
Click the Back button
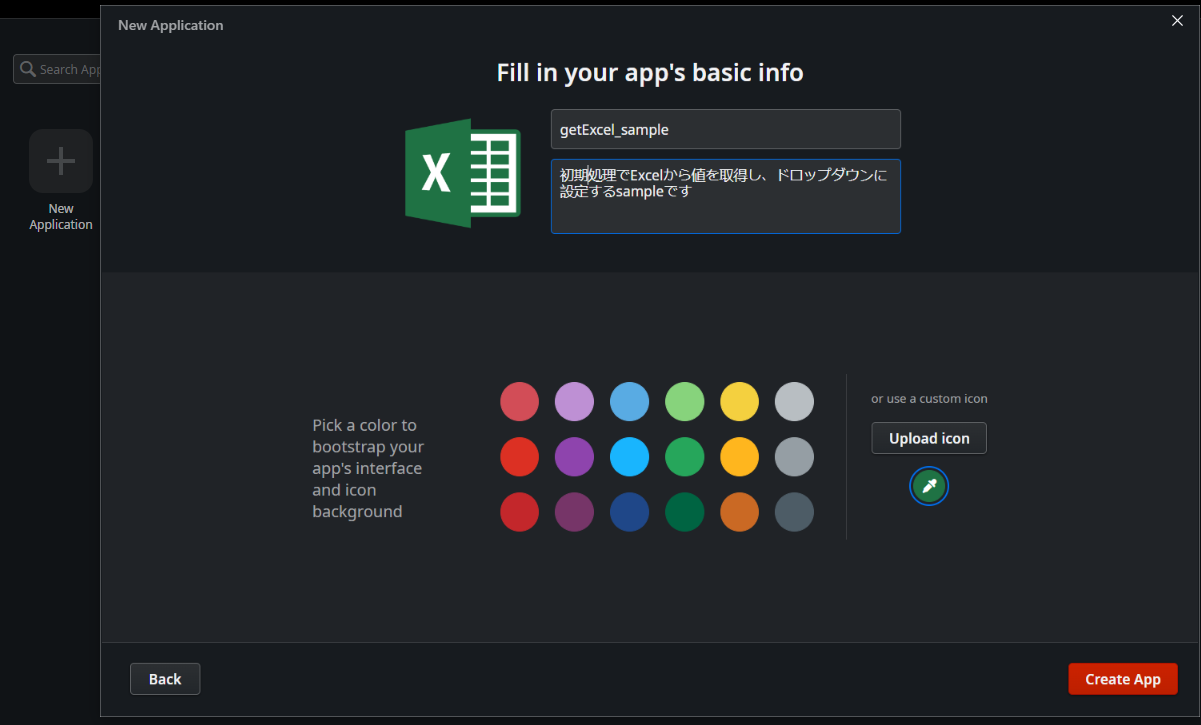coord(165,679)
